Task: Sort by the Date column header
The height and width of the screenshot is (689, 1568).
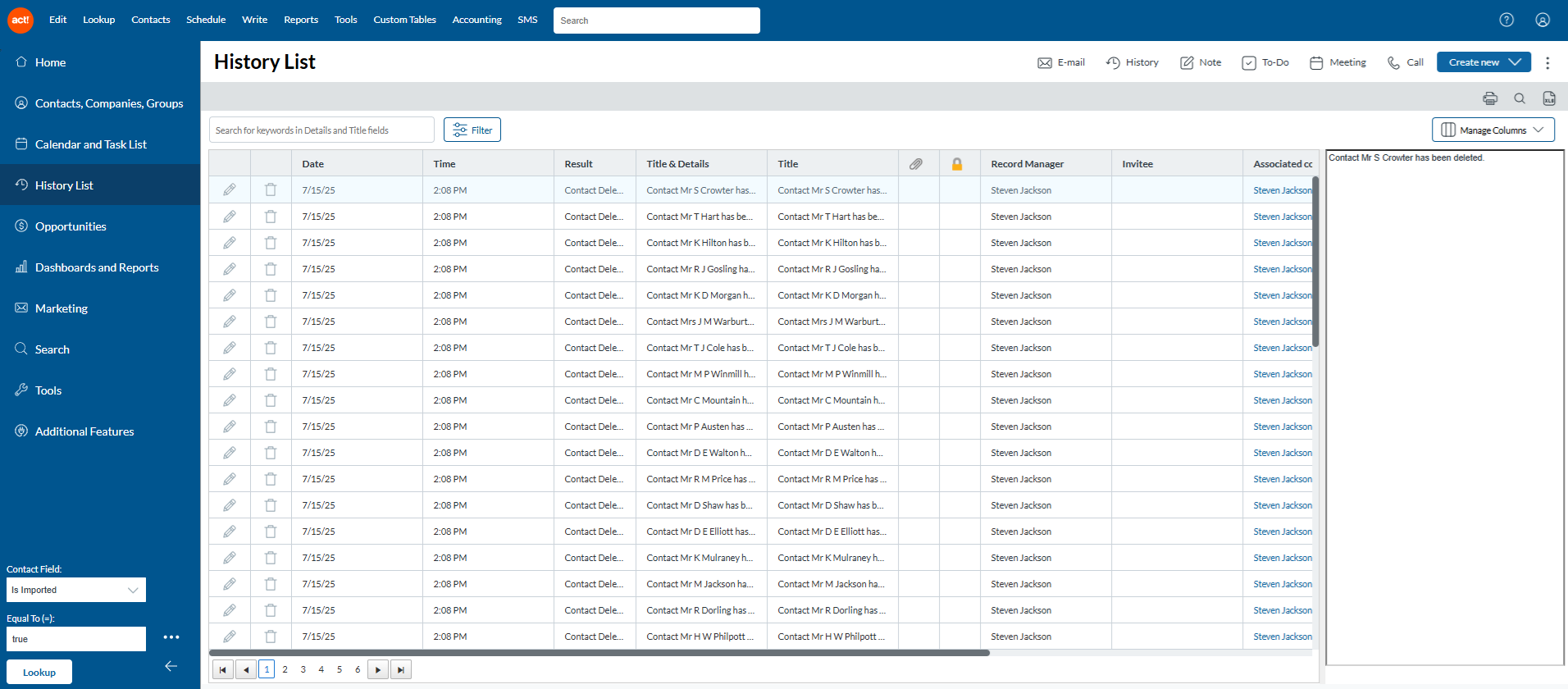Action: (312, 164)
